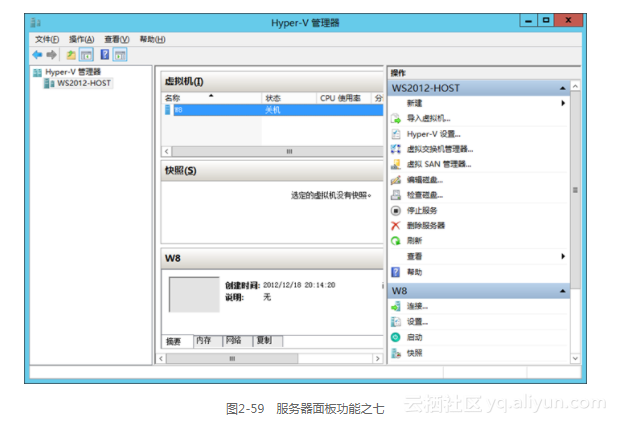The width and height of the screenshot is (617, 424).
Task: Click the 虚拟 SAN 管理器 icon
Action: click(396, 164)
